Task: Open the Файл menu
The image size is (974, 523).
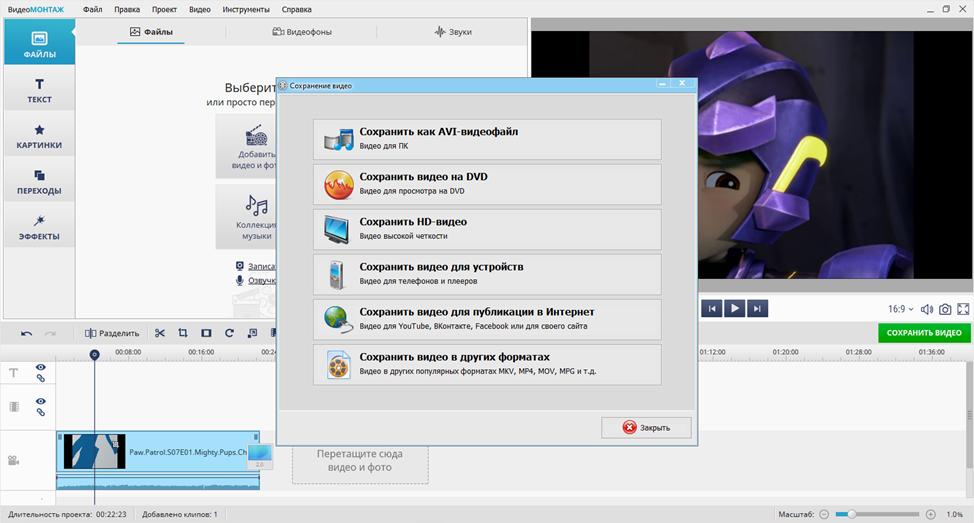Action: coord(93,9)
